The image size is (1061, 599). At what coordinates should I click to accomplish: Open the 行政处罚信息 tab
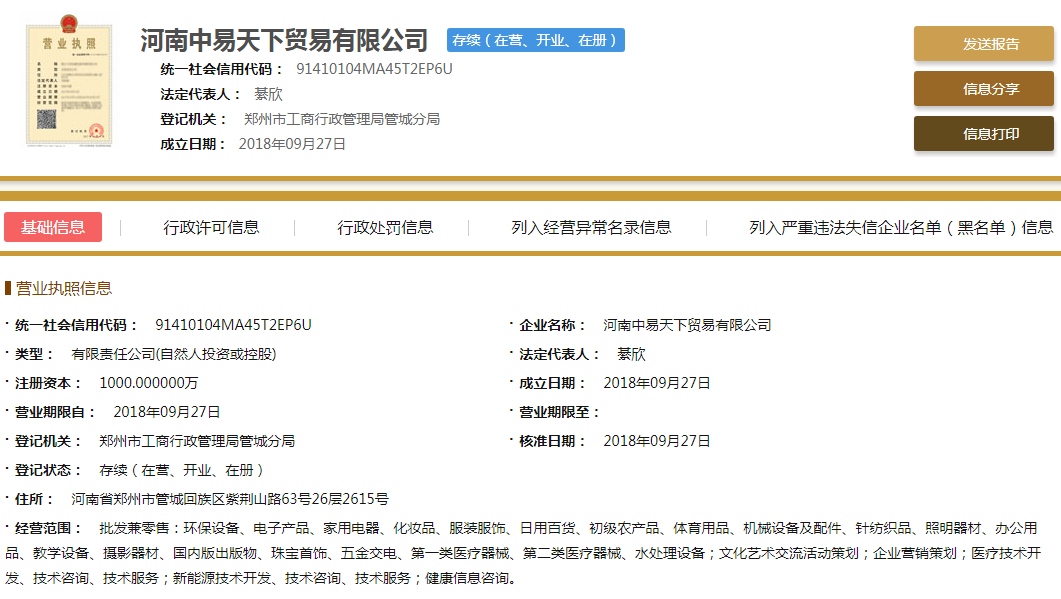(385, 228)
